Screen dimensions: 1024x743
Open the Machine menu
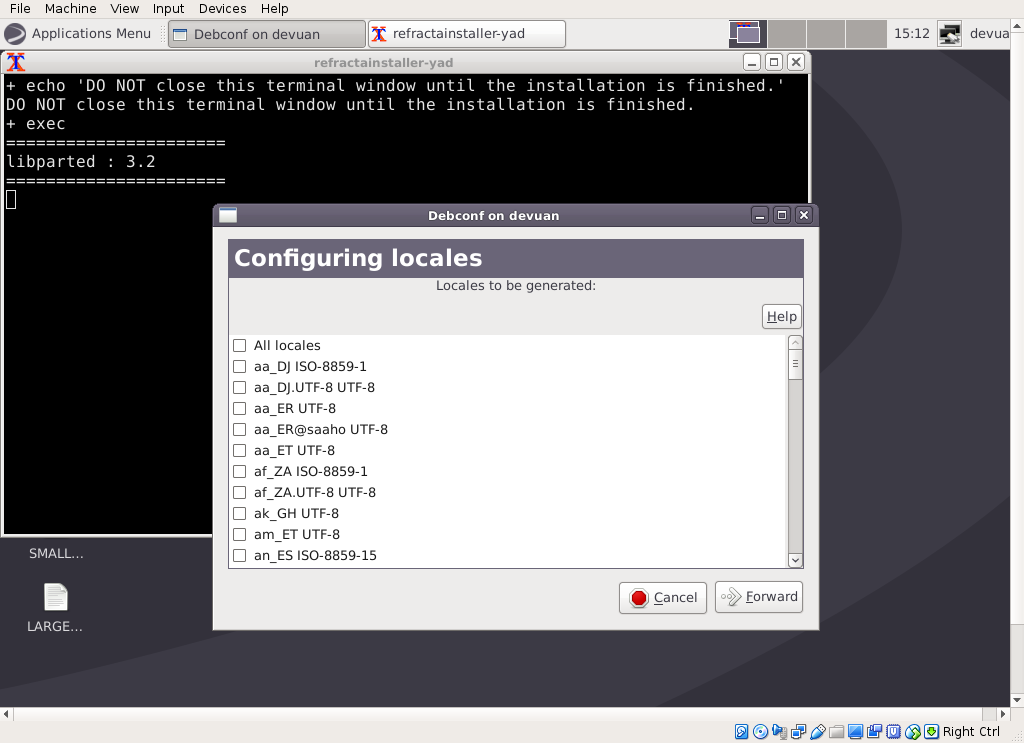tap(70, 8)
